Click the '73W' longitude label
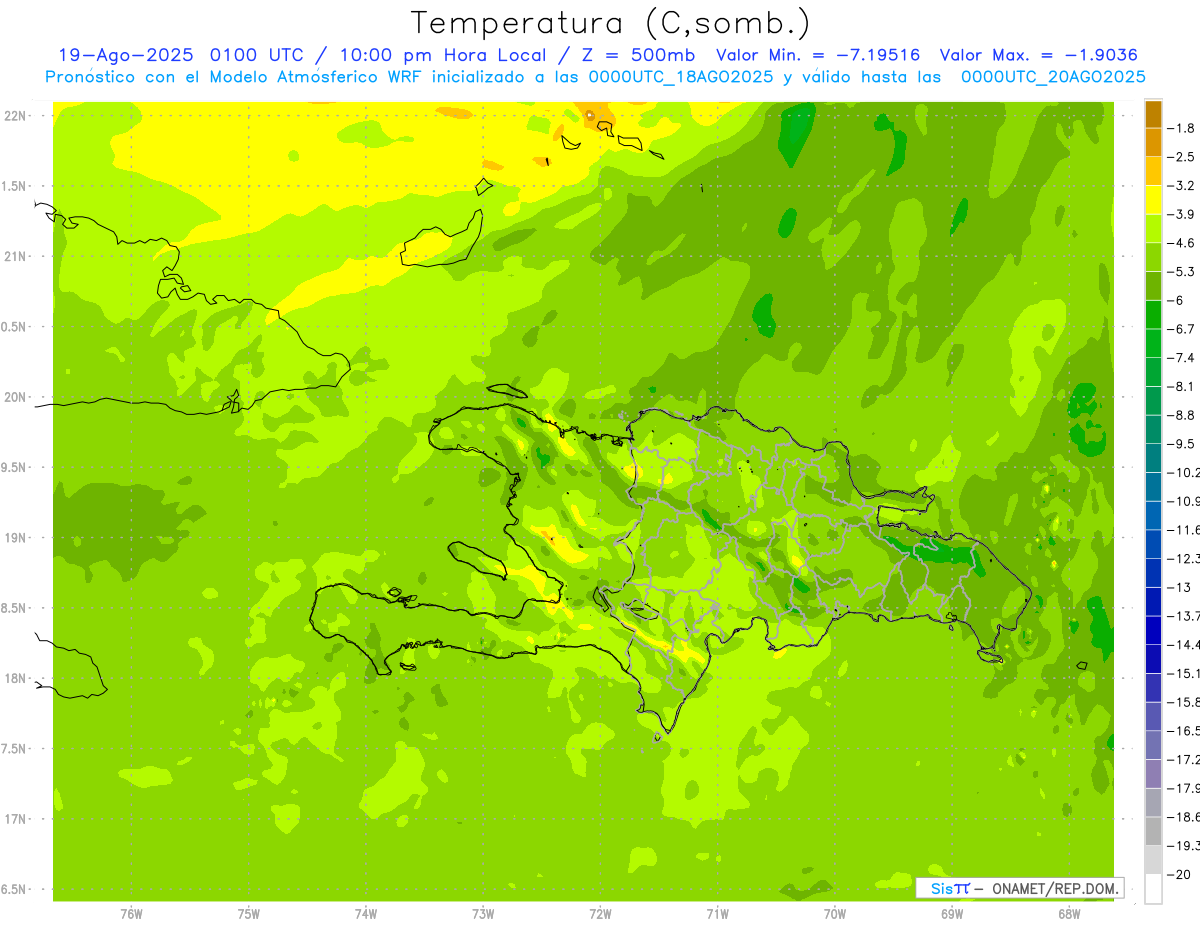Viewport: 1200px width, 927px height. click(x=483, y=914)
